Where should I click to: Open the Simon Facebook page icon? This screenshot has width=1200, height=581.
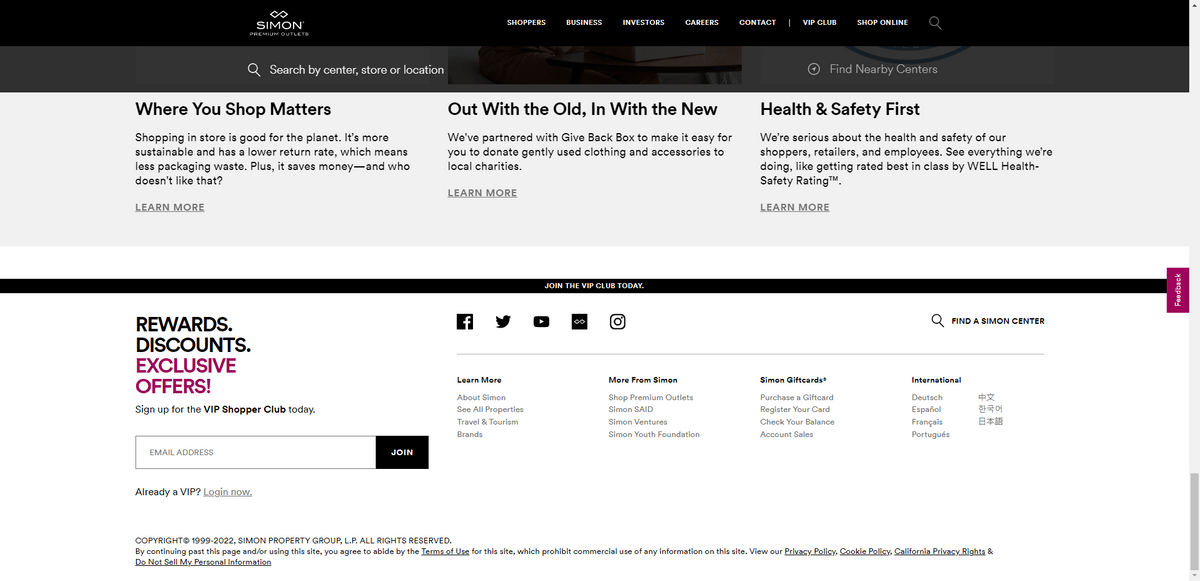465,321
